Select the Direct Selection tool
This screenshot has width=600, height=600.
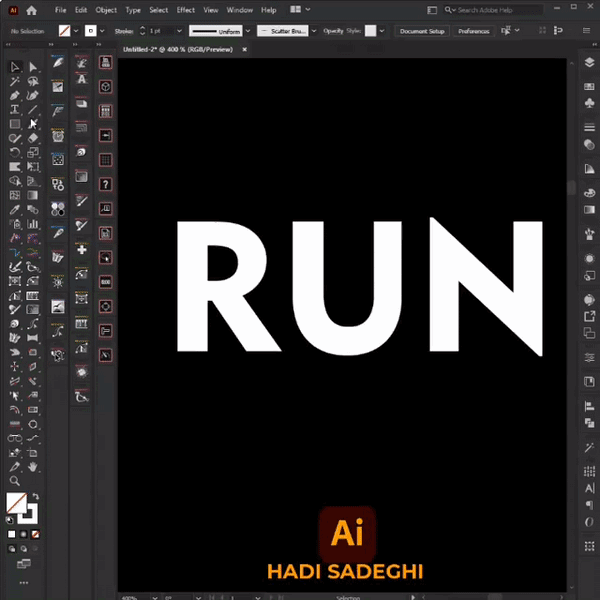[x=33, y=67]
